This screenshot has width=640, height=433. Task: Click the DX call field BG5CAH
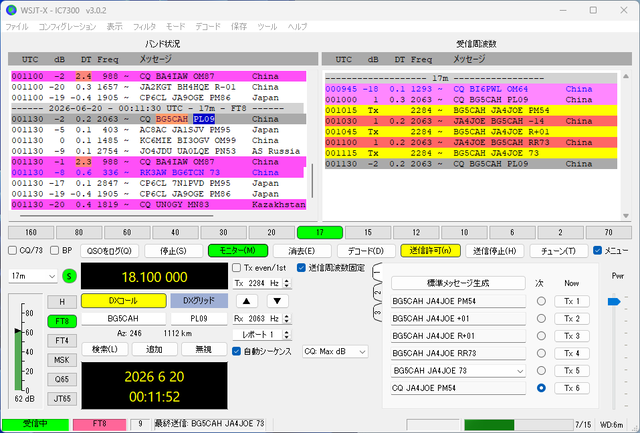[x=123, y=318]
